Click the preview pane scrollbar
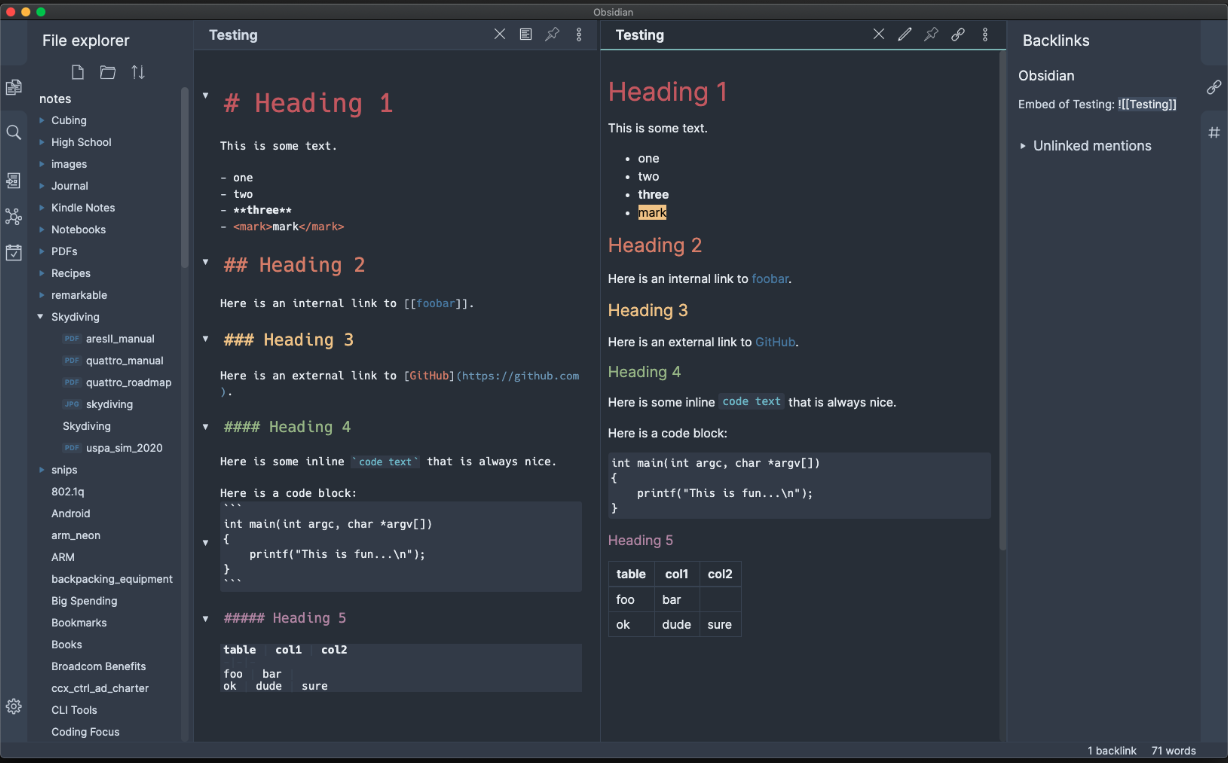Viewport: 1228px width, 763px height. tap(1002, 300)
